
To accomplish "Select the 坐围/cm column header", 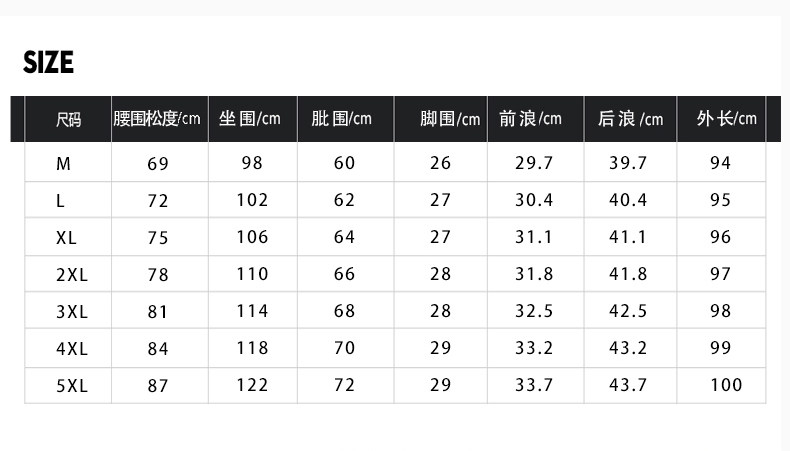I will [250, 119].
